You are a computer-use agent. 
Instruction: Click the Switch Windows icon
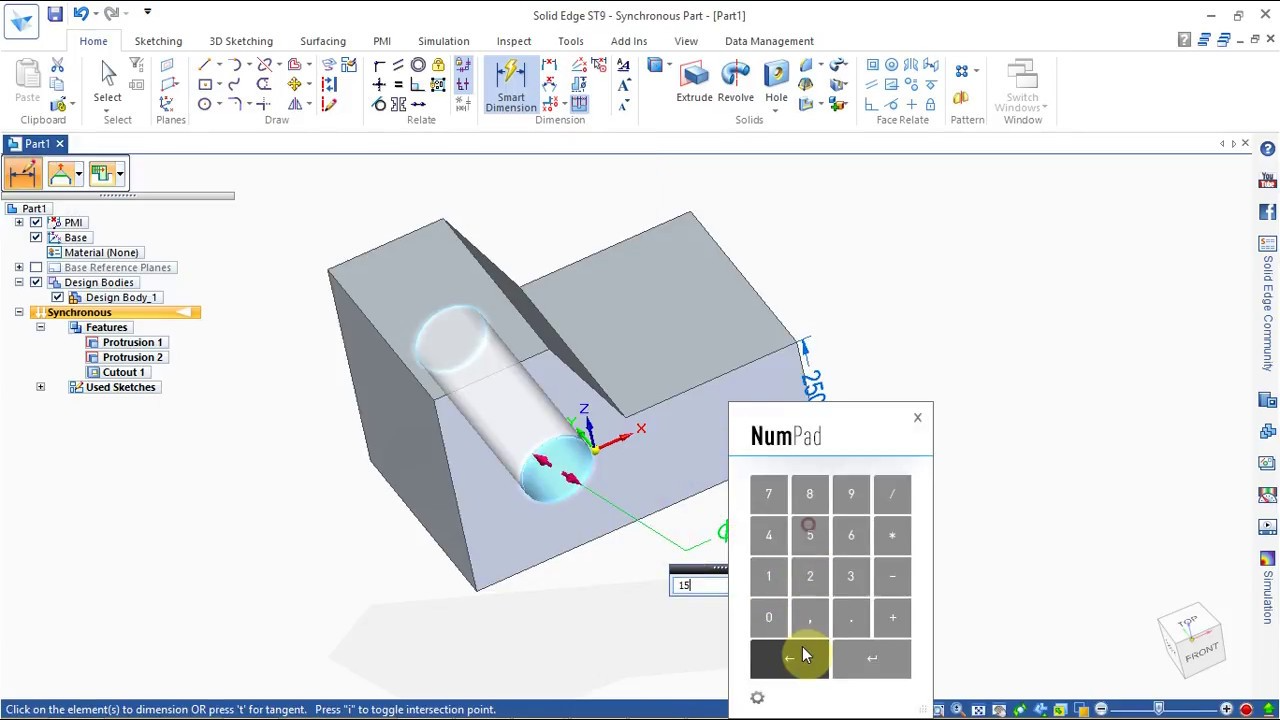(x=1022, y=74)
